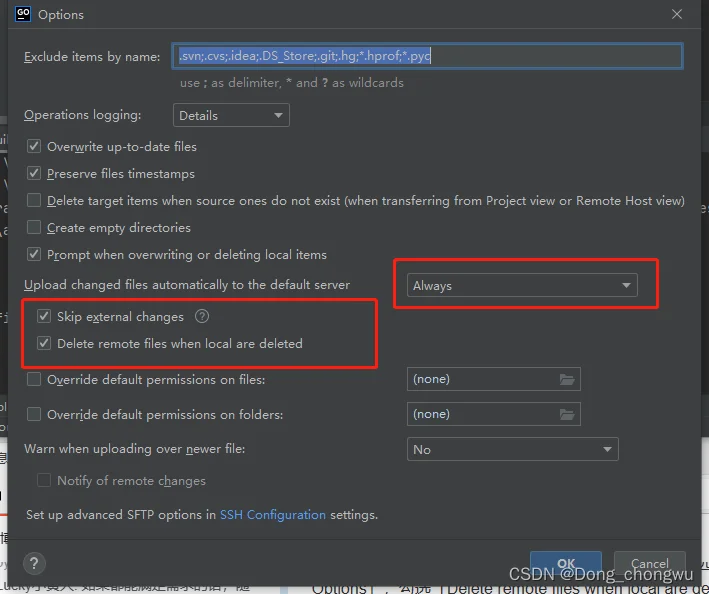Toggle Delete remote files when local are deleted
Image resolution: width=709 pixels, height=594 pixels.
(x=44, y=344)
